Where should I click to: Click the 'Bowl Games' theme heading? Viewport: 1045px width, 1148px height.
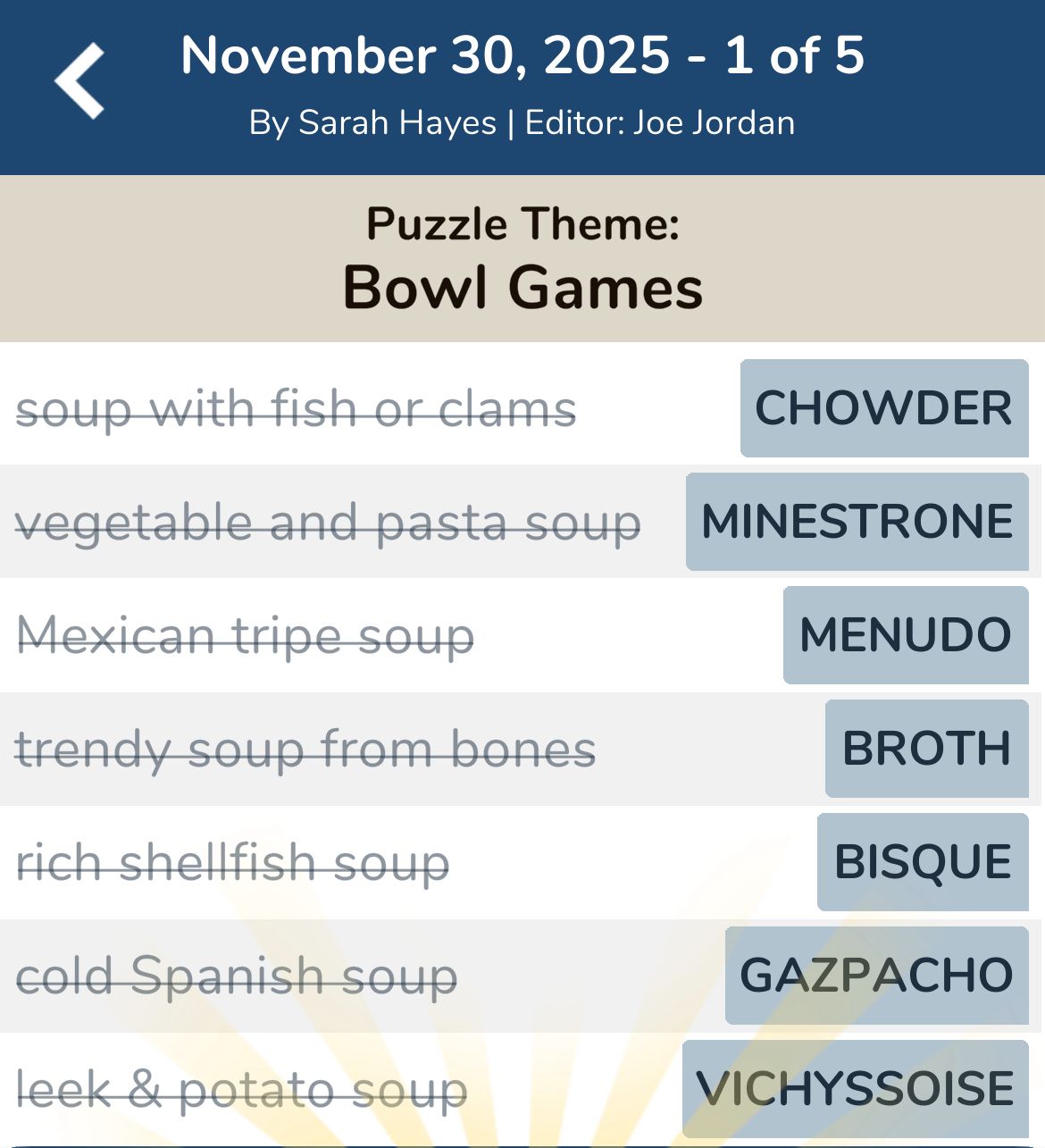[522, 288]
